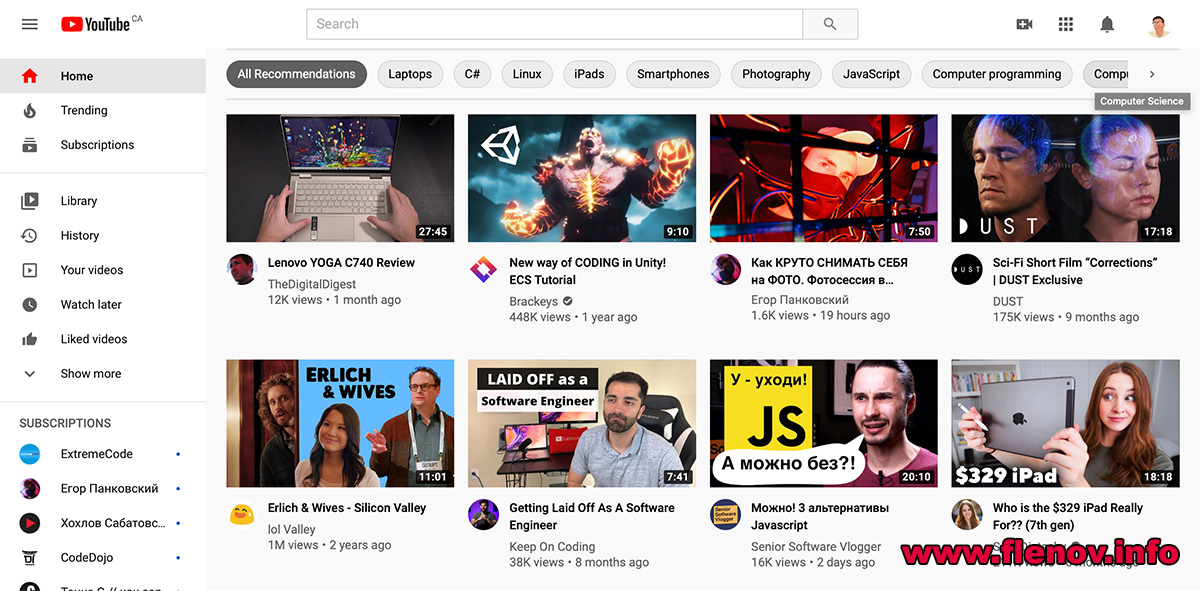
Task: Click Brackeys channel avatar
Action: [x=484, y=269]
